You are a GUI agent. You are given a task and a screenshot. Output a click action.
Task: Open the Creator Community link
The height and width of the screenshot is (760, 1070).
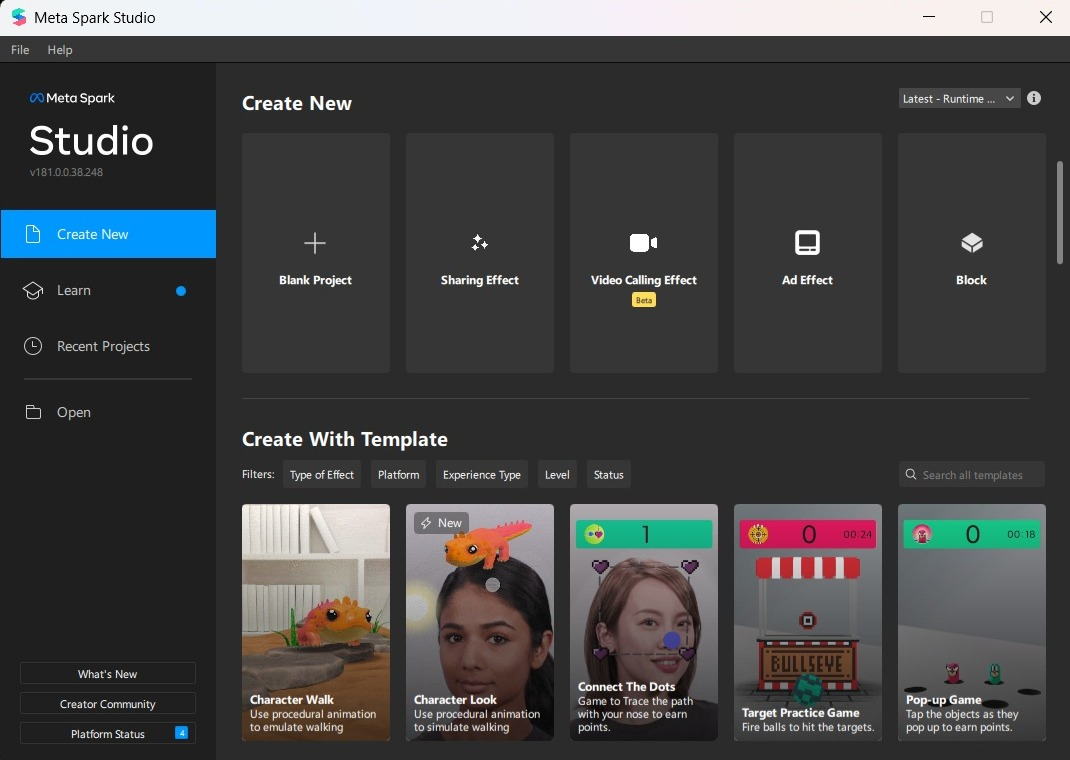coord(108,703)
